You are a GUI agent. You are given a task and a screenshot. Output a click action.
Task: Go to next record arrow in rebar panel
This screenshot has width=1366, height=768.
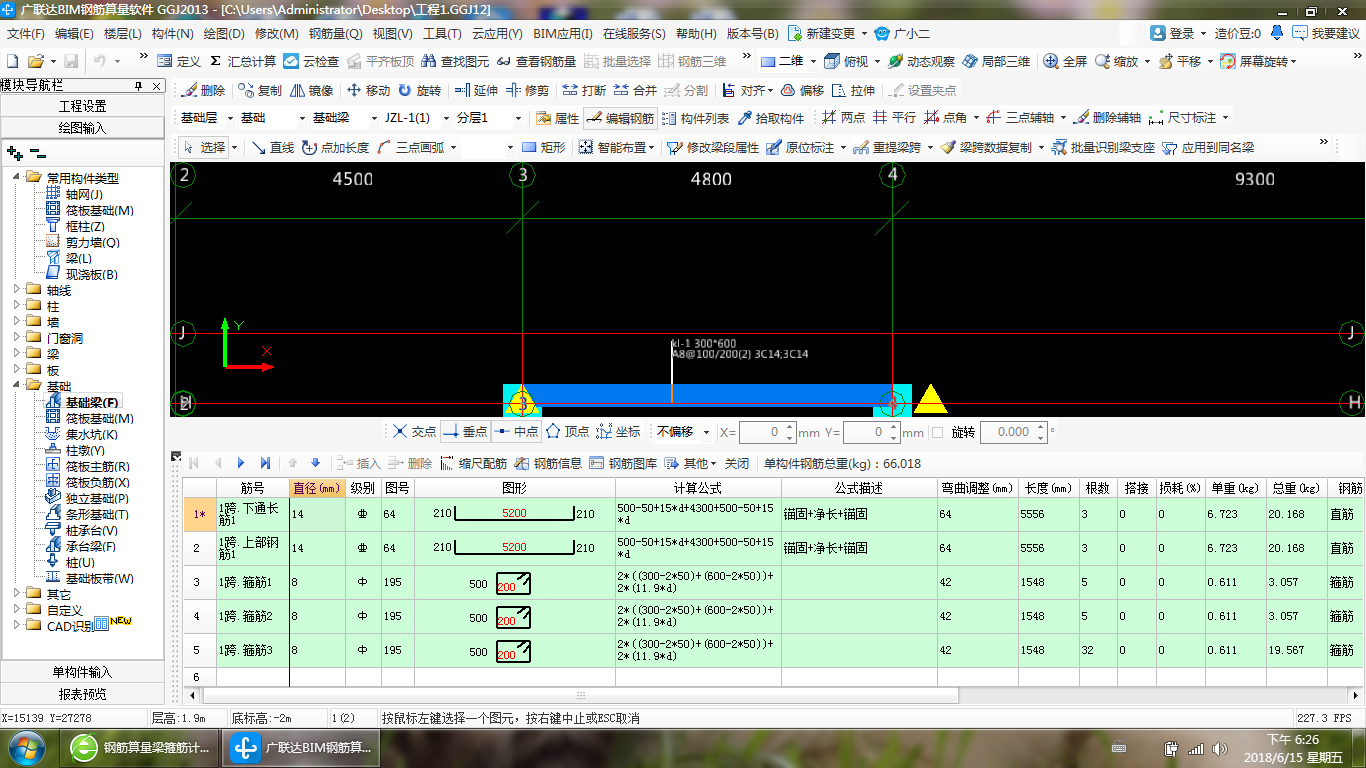(241, 463)
